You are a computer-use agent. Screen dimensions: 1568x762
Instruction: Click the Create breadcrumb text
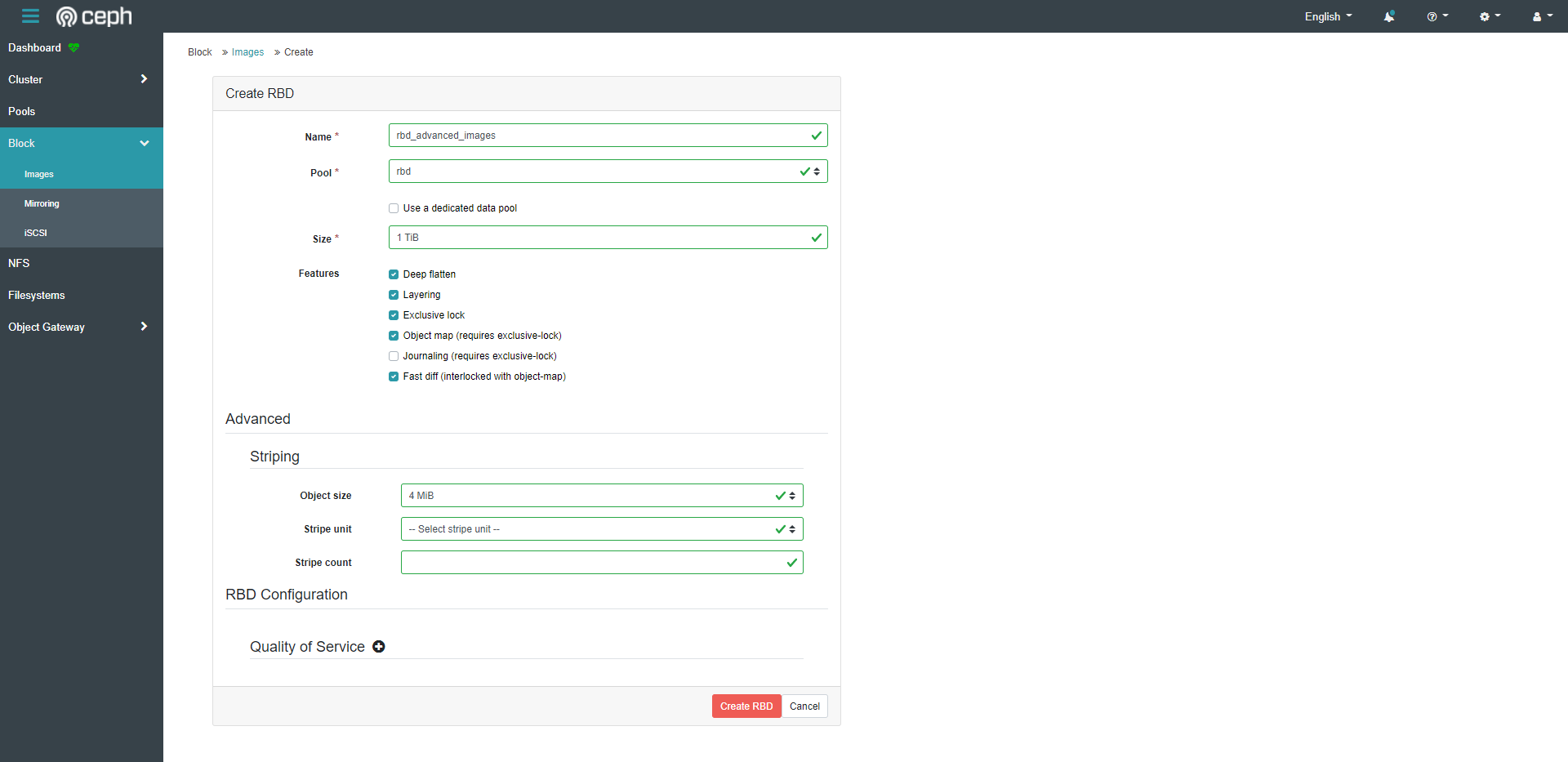pos(299,52)
